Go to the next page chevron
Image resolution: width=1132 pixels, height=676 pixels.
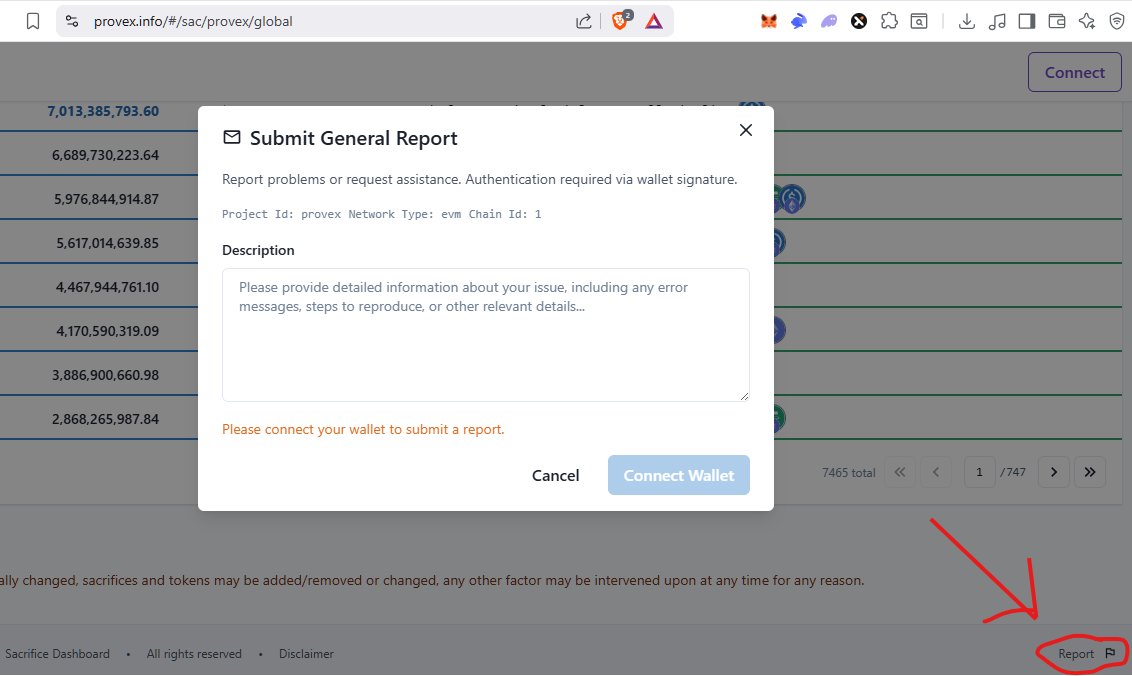(x=1053, y=471)
